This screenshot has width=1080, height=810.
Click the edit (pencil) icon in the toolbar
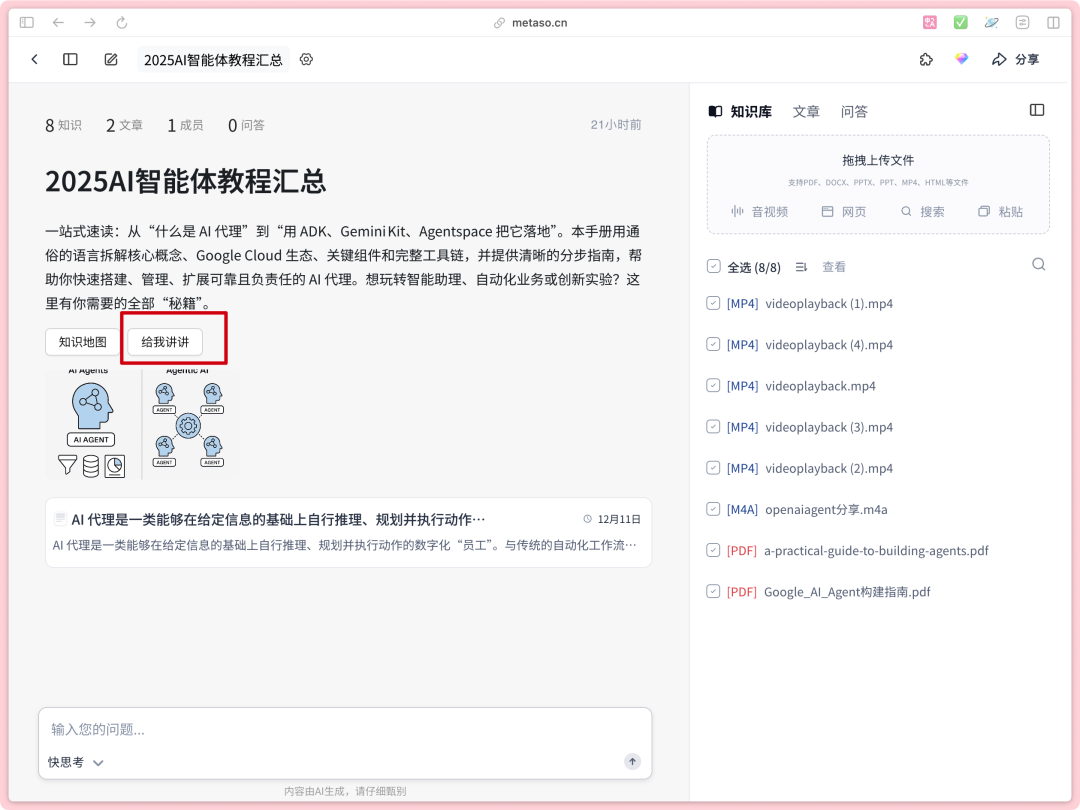(111, 59)
